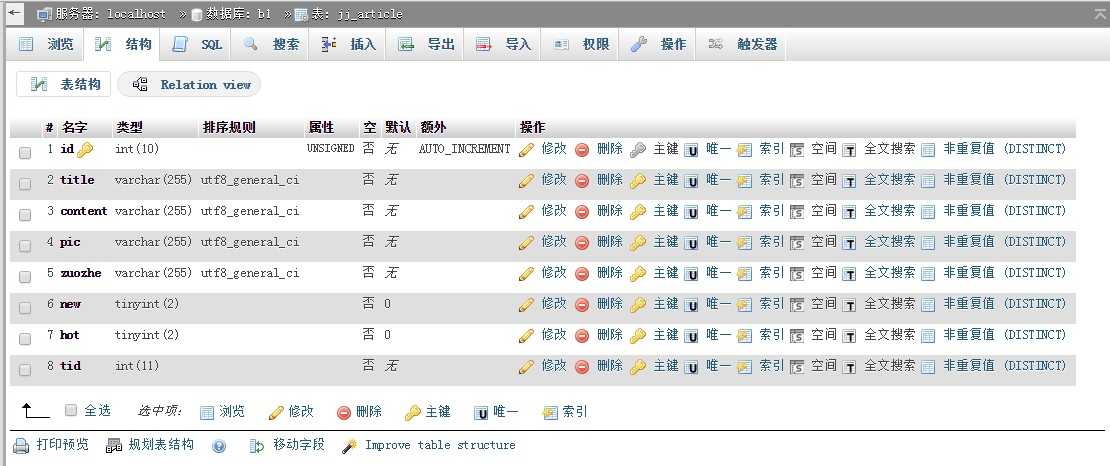
Task: Click 浏览 link in the selected-items bar
Action: [x=231, y=411]
